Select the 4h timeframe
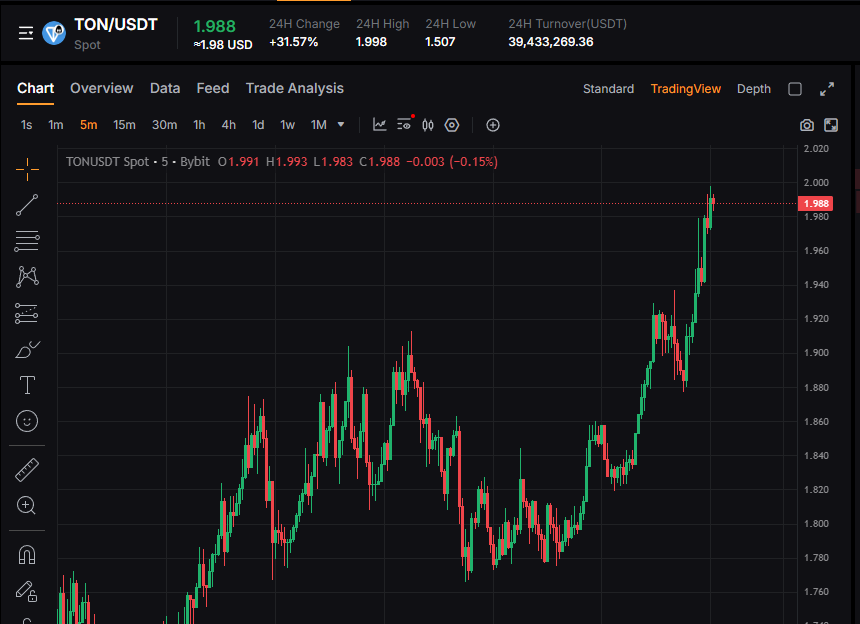This screenshot has height=624, width=860. coord(229,125)
